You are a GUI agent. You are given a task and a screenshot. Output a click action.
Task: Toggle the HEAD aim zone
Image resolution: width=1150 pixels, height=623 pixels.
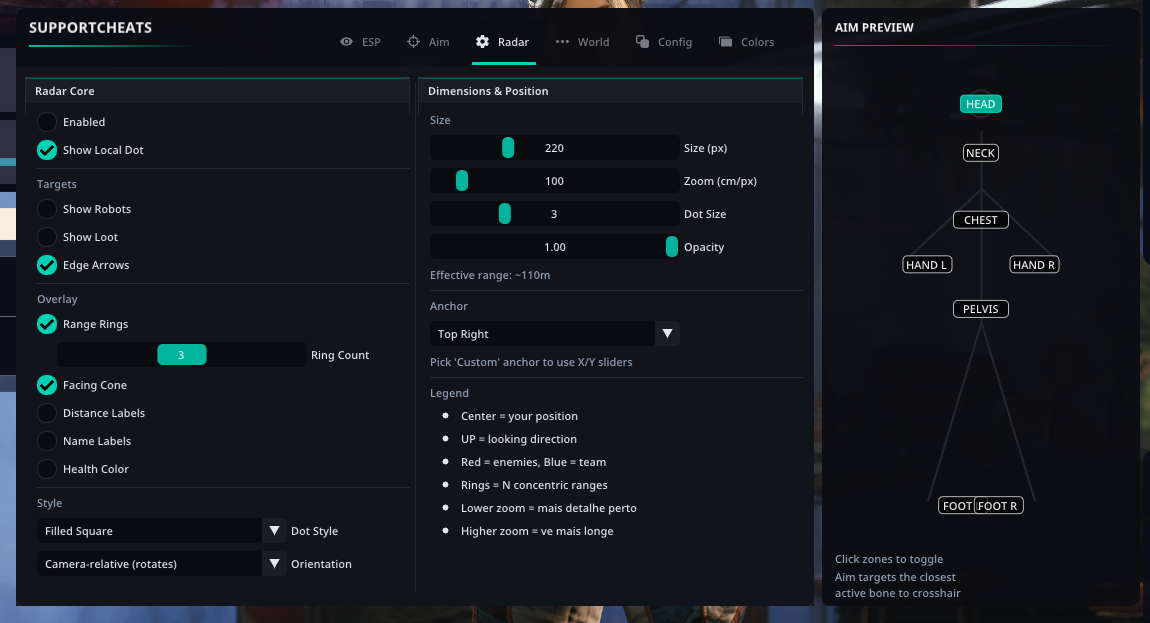[981, 104]
